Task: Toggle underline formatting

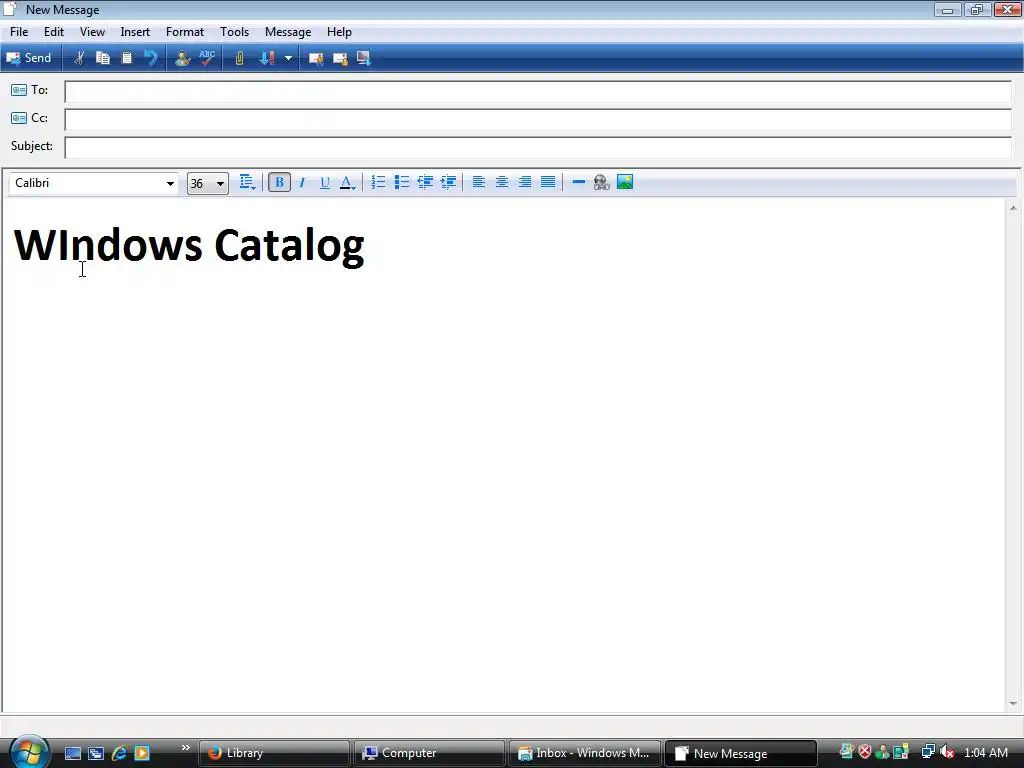Action: click(325, 182)
